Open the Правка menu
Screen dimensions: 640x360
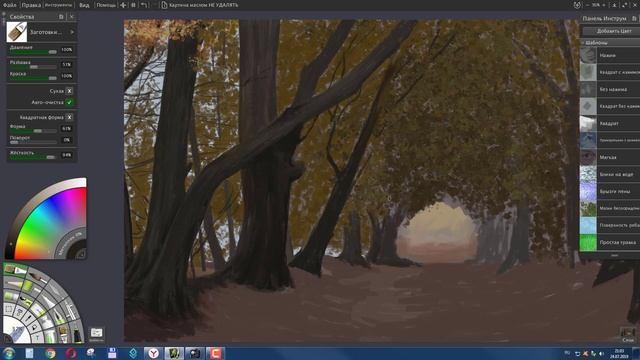31,5
